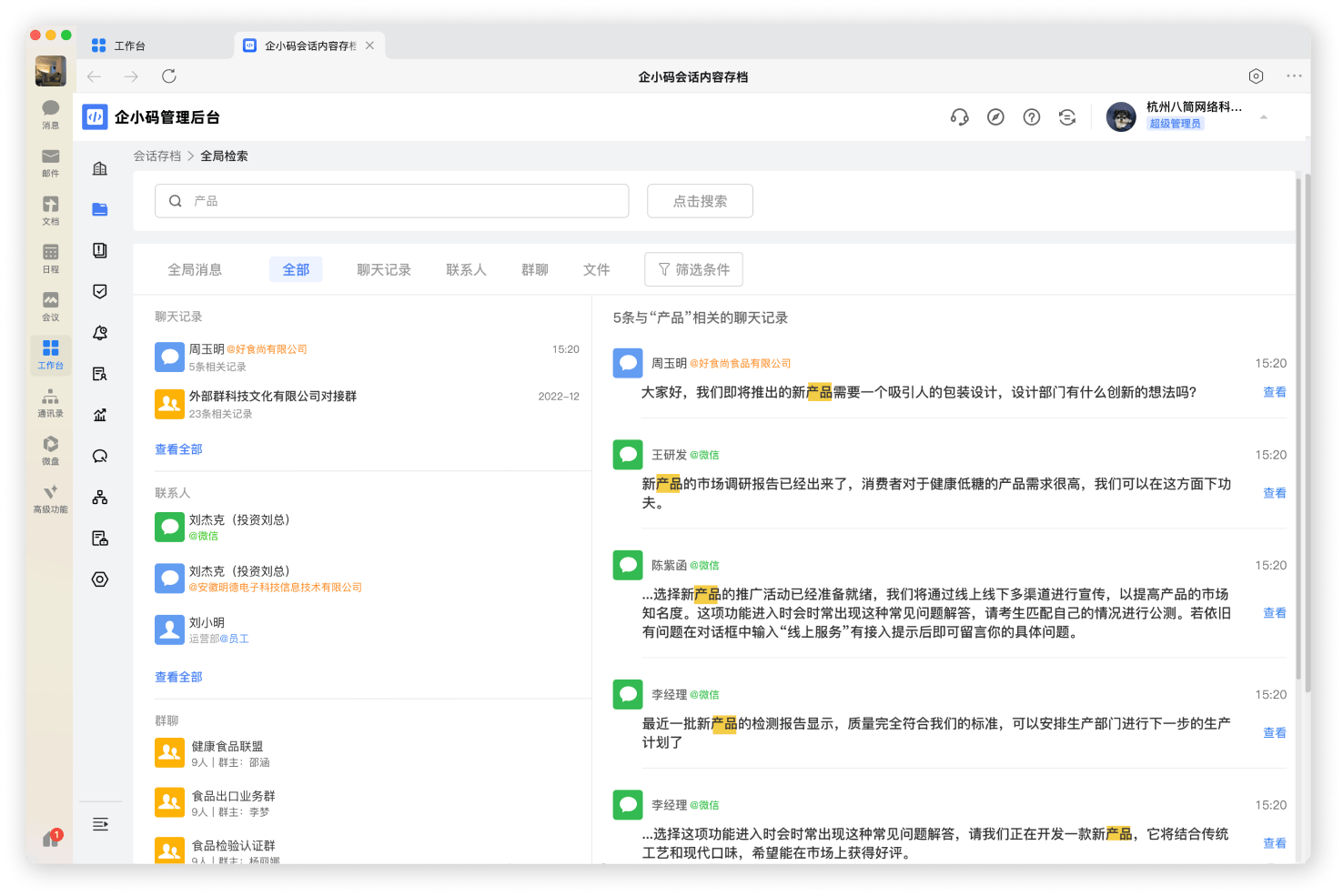Click the document lock icon in the sidebar
This screenshot has width=1343, height=896.
(100, 539)
